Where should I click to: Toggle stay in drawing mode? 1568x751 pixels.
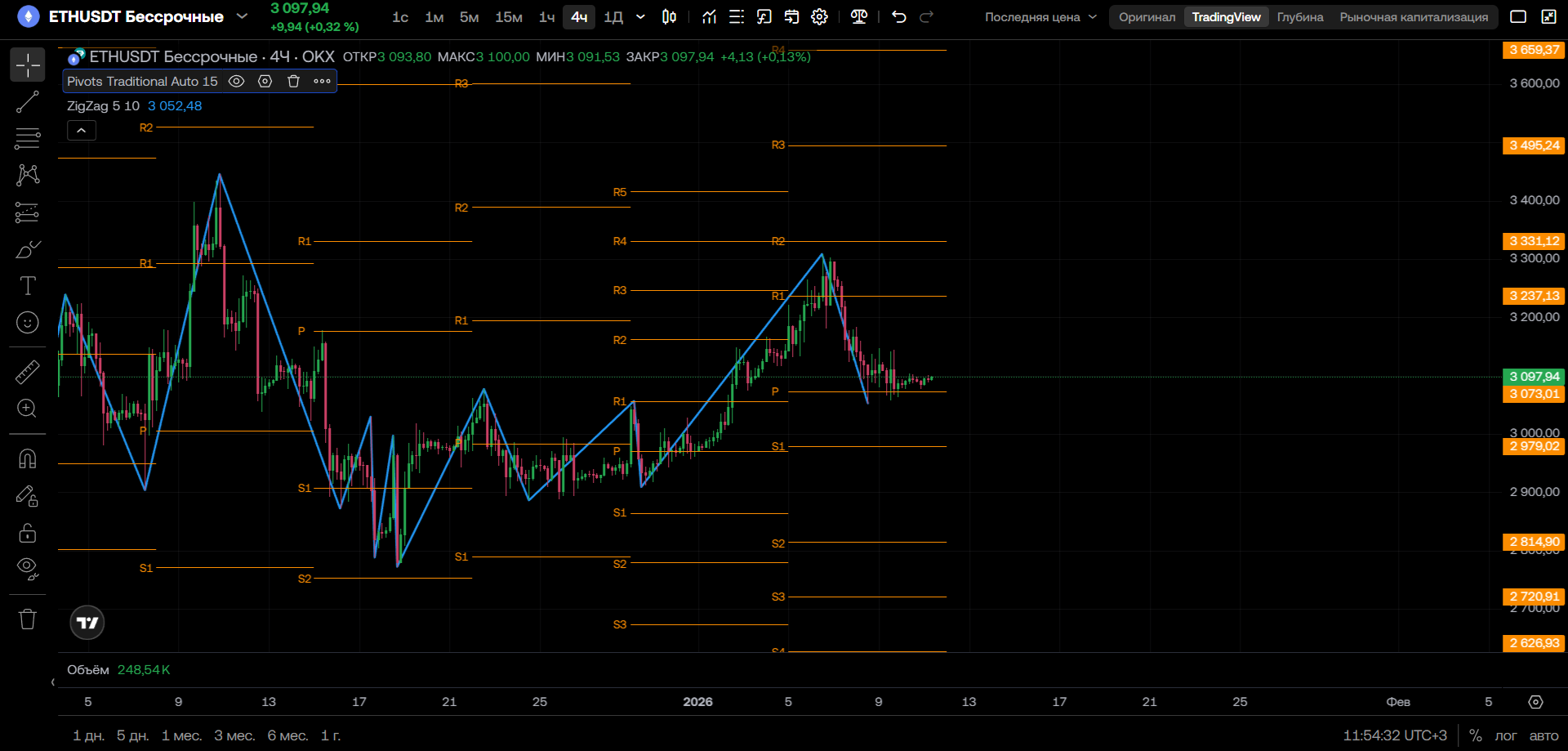[28, 496]
